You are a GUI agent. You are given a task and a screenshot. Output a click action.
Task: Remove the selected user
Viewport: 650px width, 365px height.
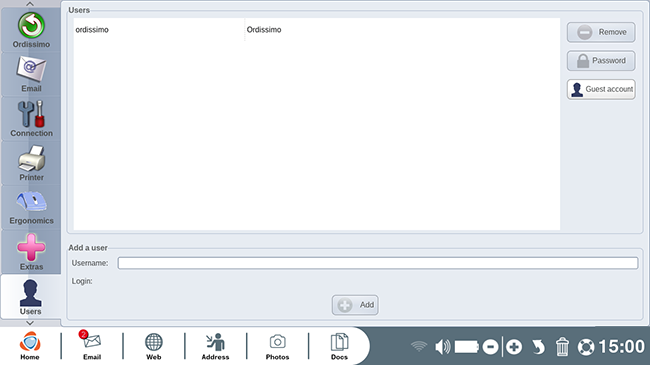coord(601,32)
